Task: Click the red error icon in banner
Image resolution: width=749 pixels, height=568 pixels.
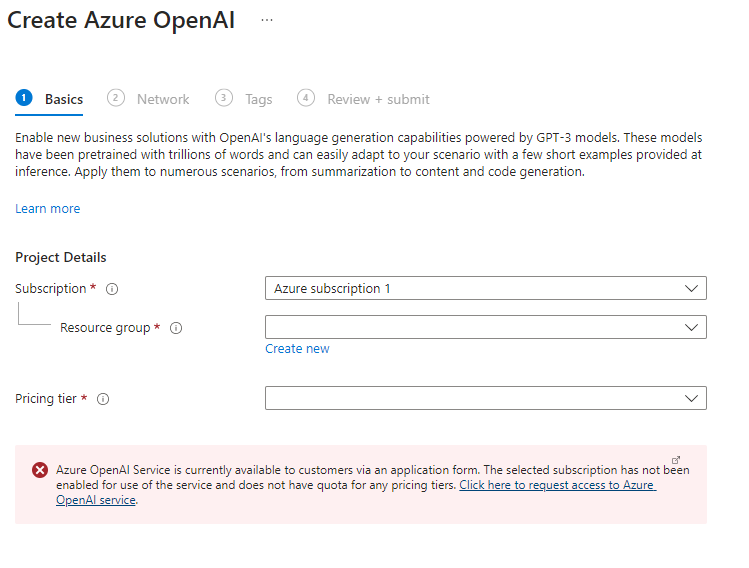Action: [40, 469]
